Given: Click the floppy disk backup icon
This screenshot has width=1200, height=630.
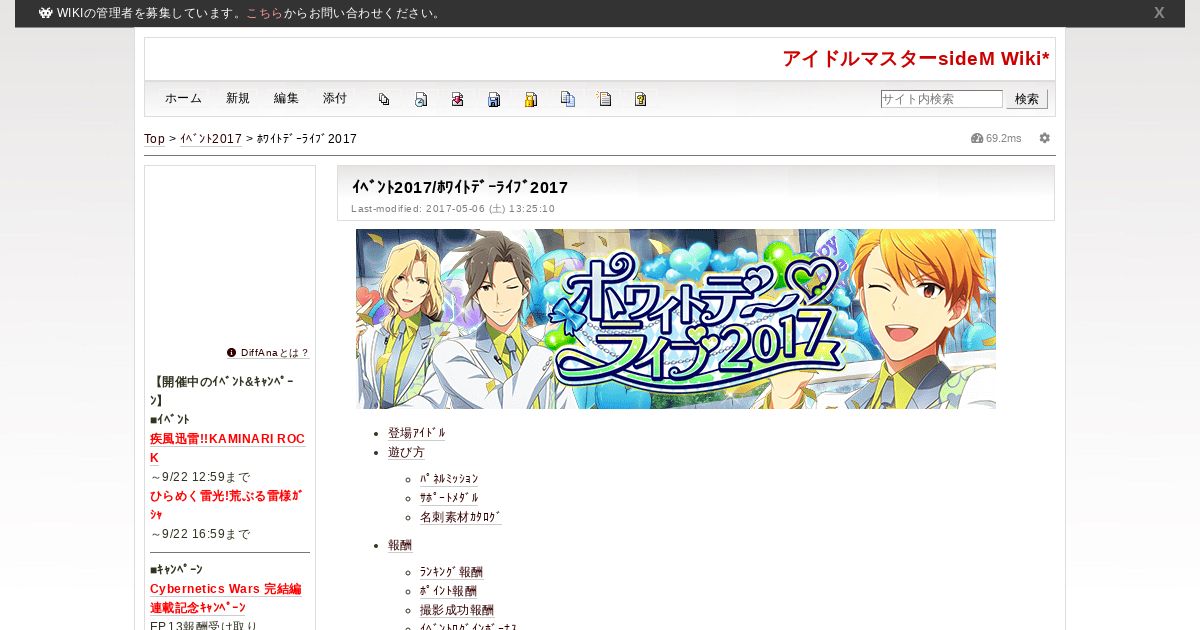Looking at the screenshot, I should (494, 99).
